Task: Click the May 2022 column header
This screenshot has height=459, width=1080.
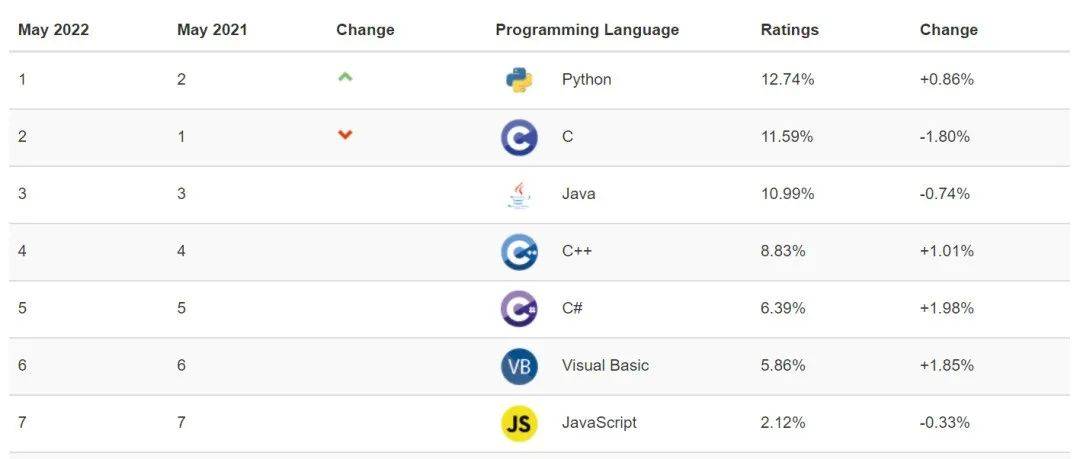Action: click(53, 30)
